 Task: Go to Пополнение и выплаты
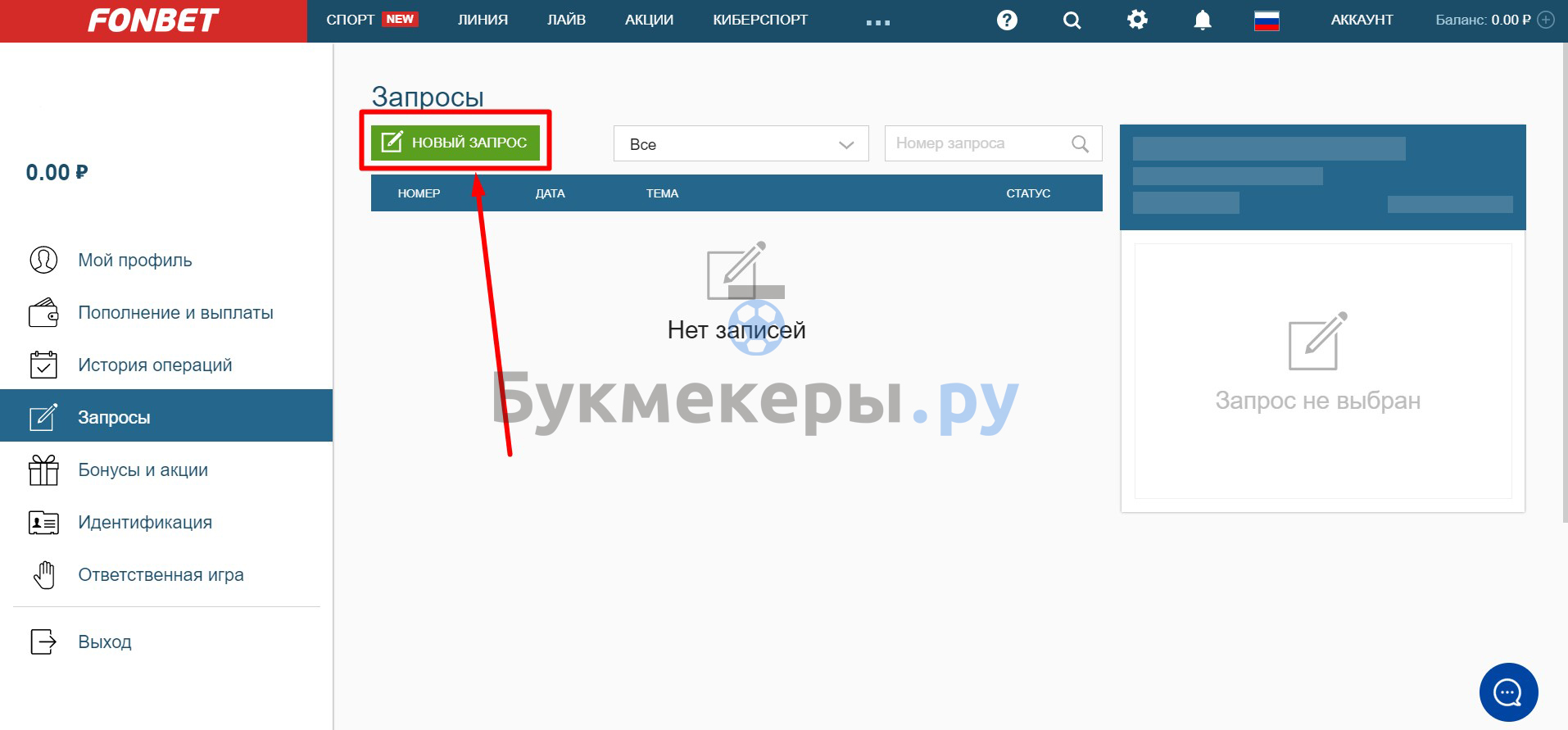click(175, 313)
